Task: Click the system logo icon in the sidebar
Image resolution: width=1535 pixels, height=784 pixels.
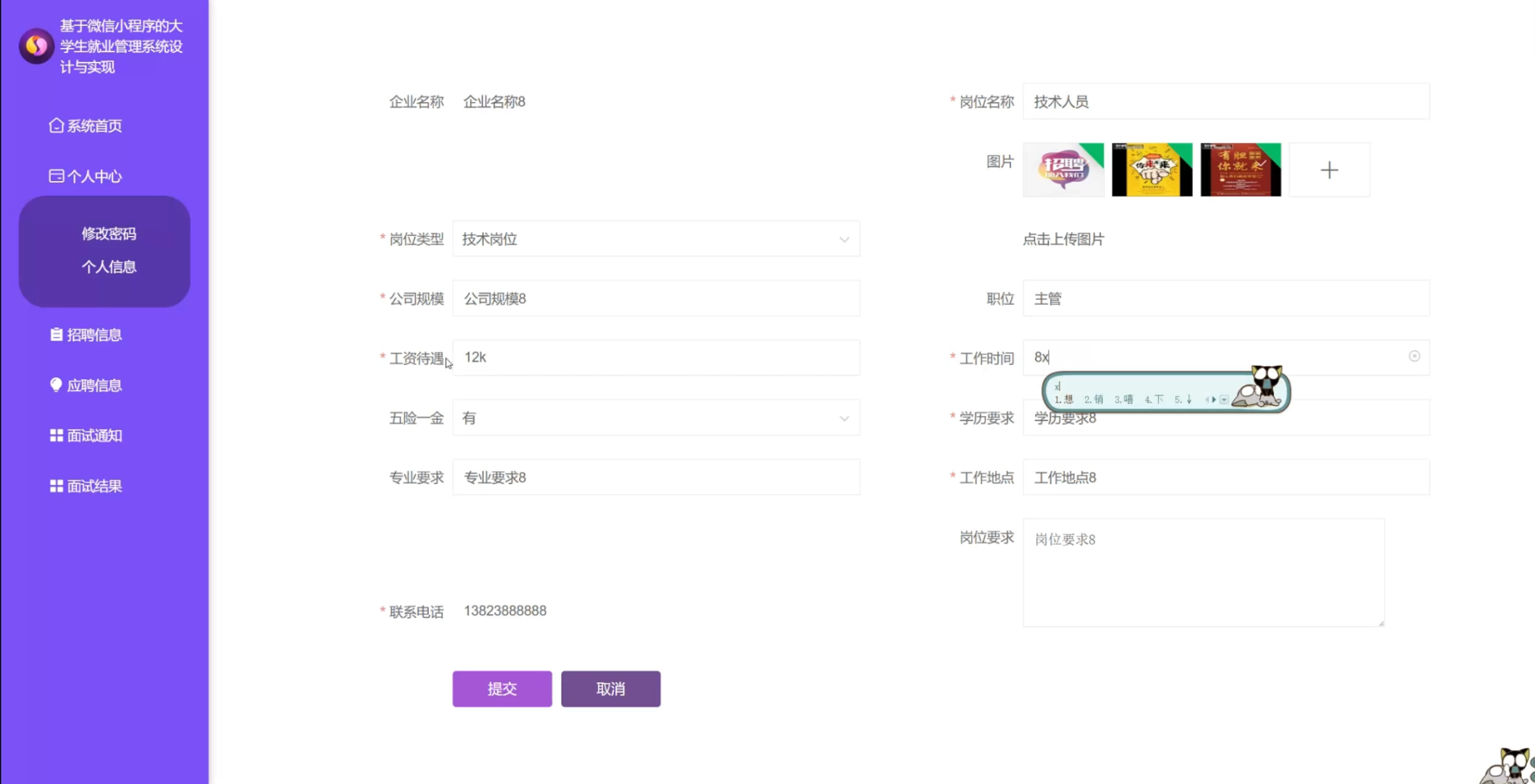Action: pos(36,46)
